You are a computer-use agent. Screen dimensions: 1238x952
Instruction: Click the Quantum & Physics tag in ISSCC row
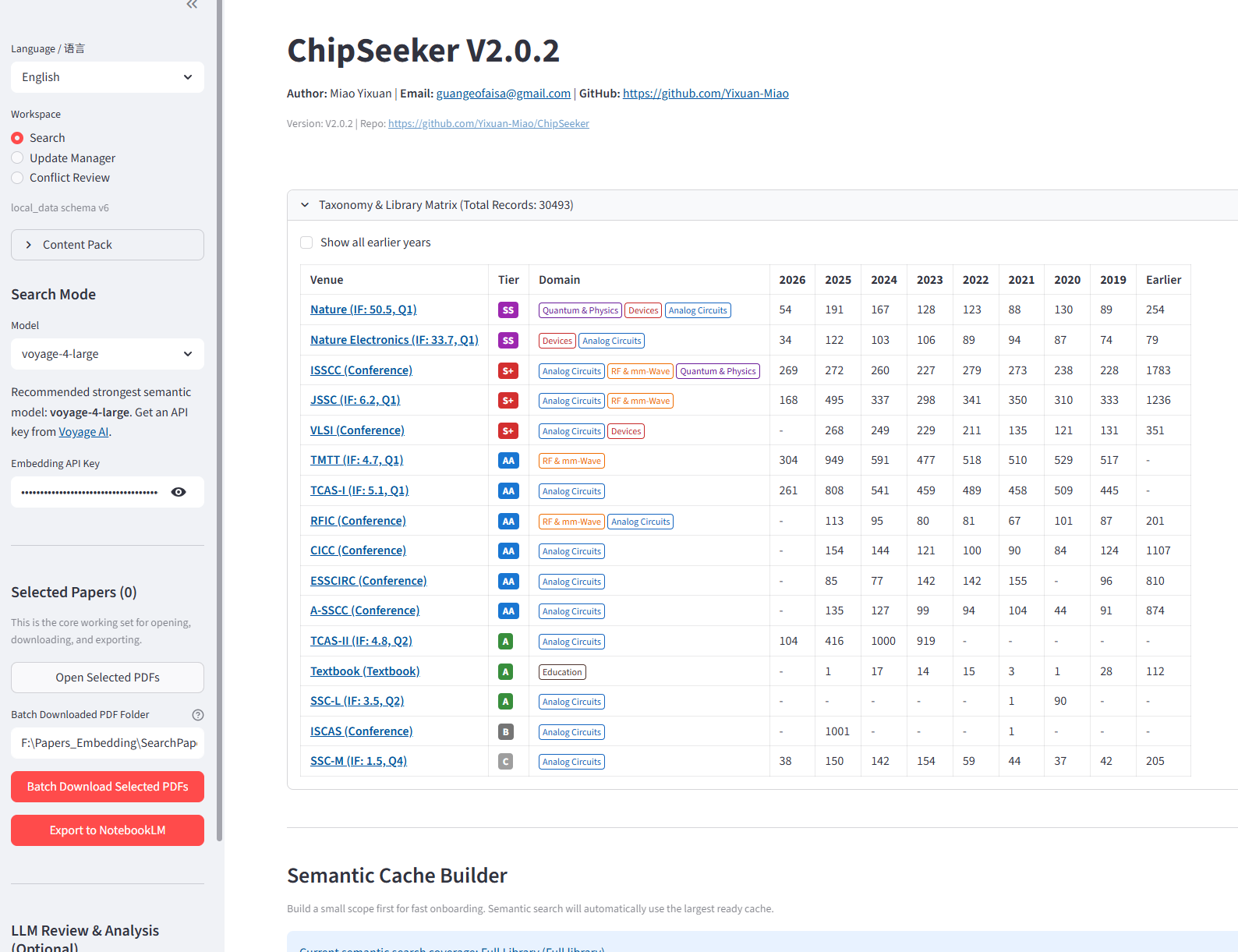tap(718, 371)
